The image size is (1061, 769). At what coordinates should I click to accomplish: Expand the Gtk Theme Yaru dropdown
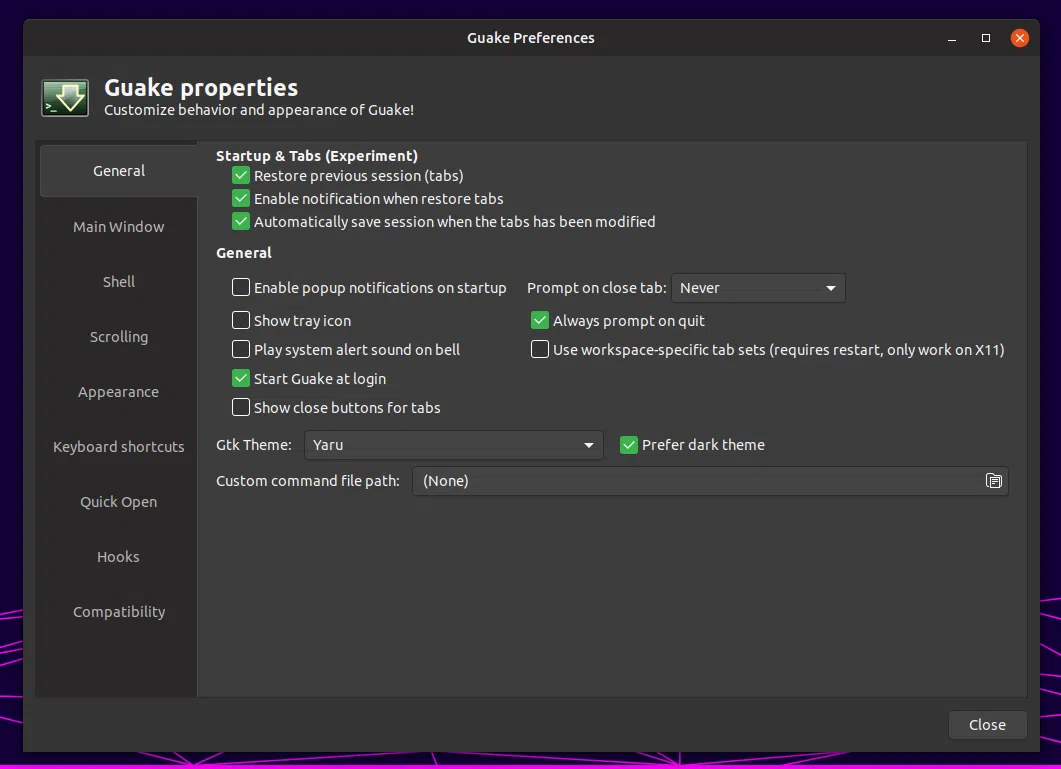click(453, 445)
